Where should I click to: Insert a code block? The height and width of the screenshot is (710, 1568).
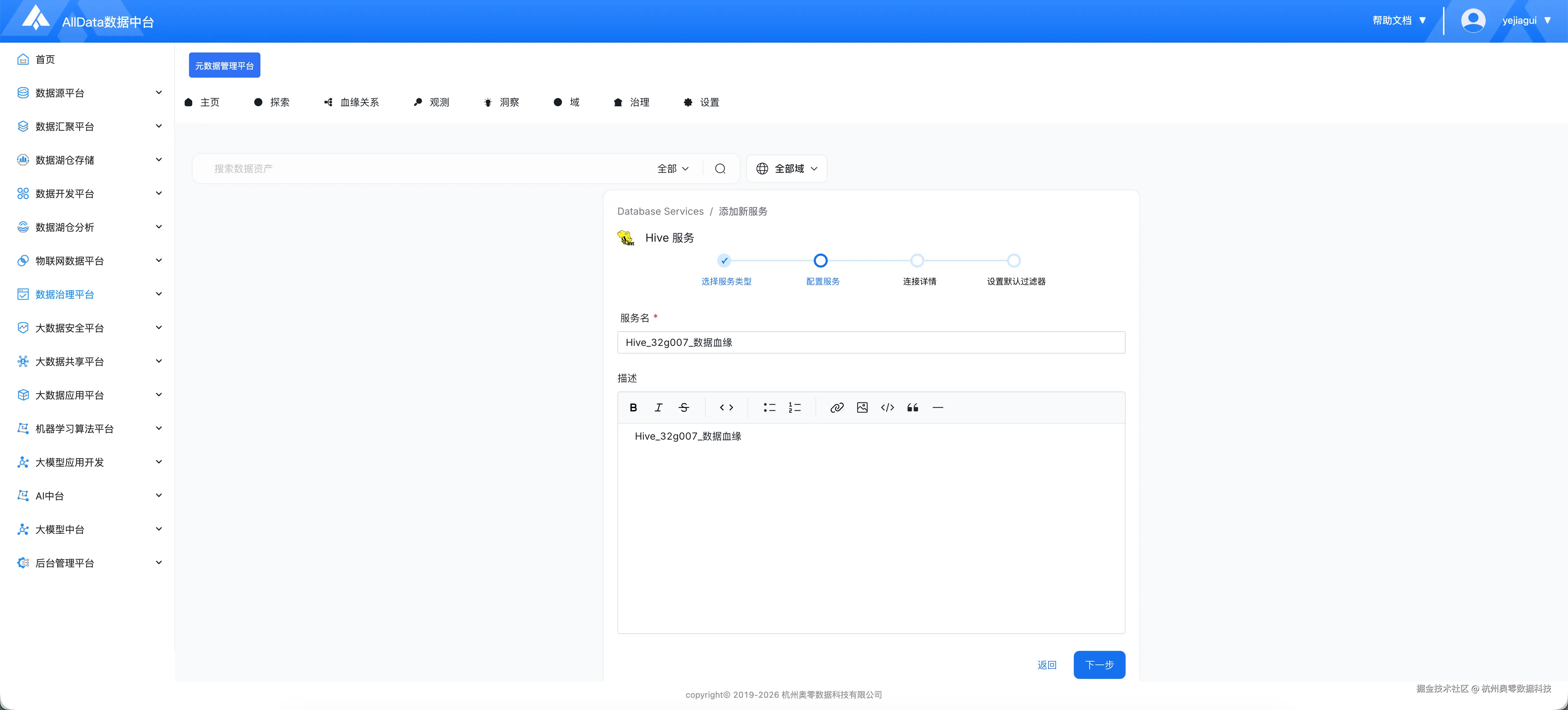coord(888,407)
